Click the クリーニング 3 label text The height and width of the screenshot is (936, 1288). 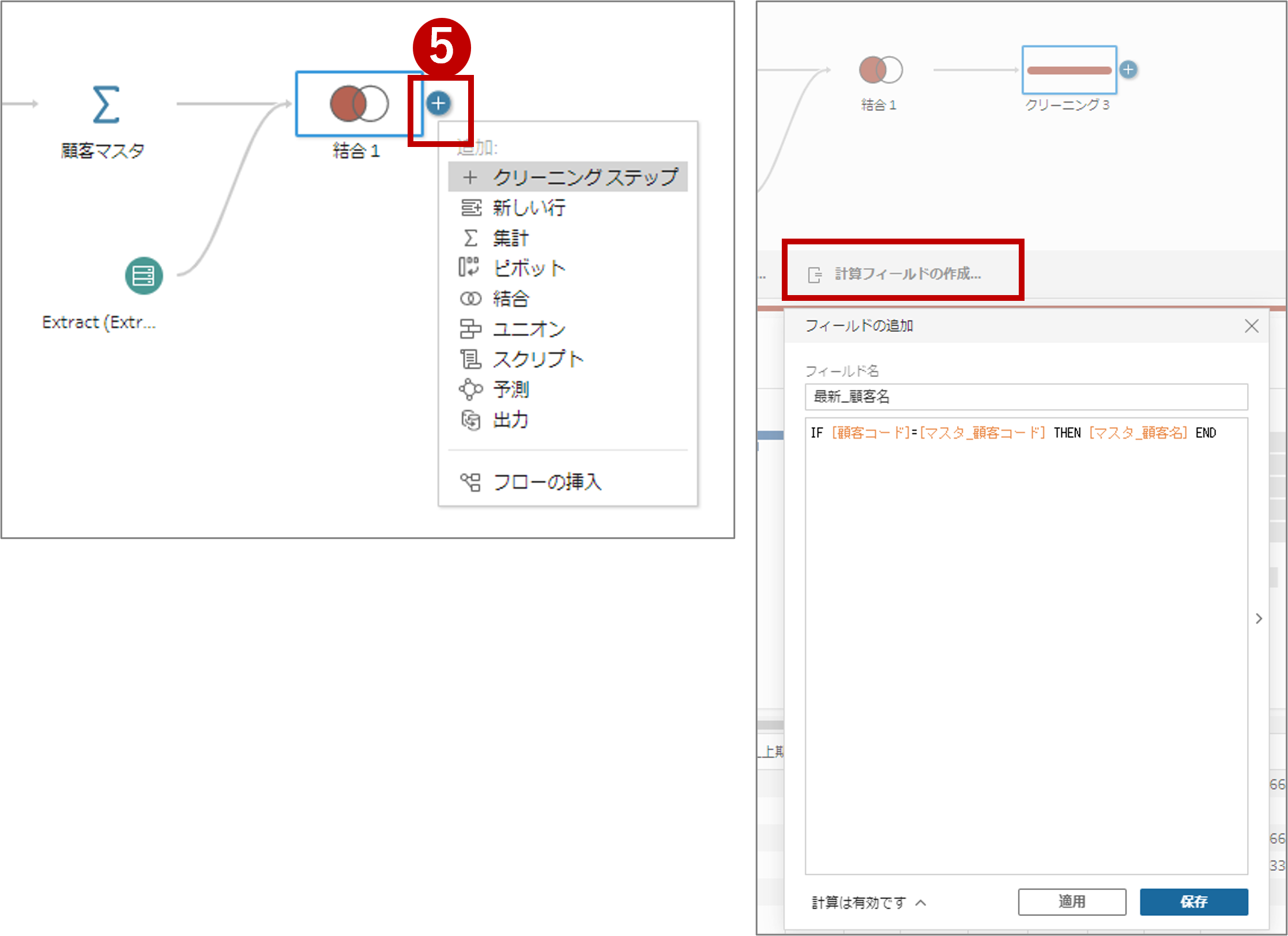[x=1067, y=105]
